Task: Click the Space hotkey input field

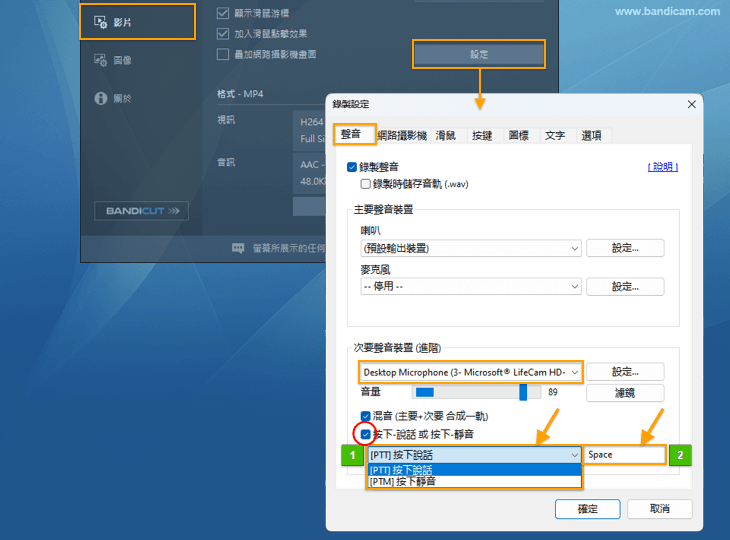Action: [625, 455]
